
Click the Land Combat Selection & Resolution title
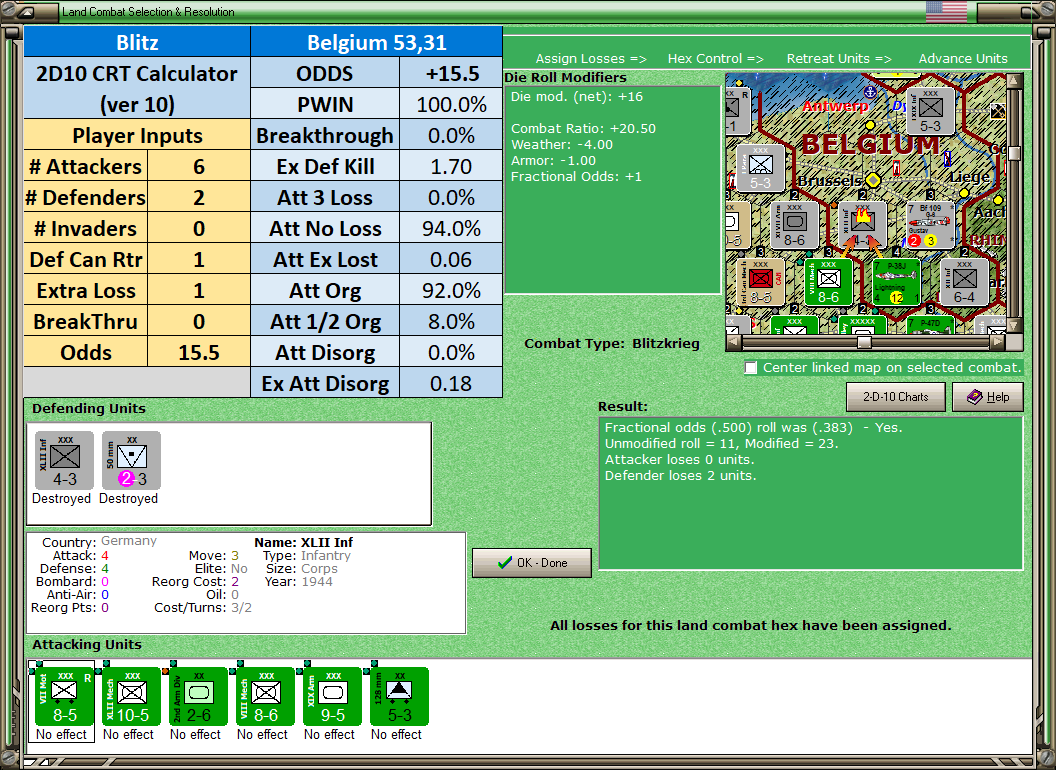pos(148,11)
